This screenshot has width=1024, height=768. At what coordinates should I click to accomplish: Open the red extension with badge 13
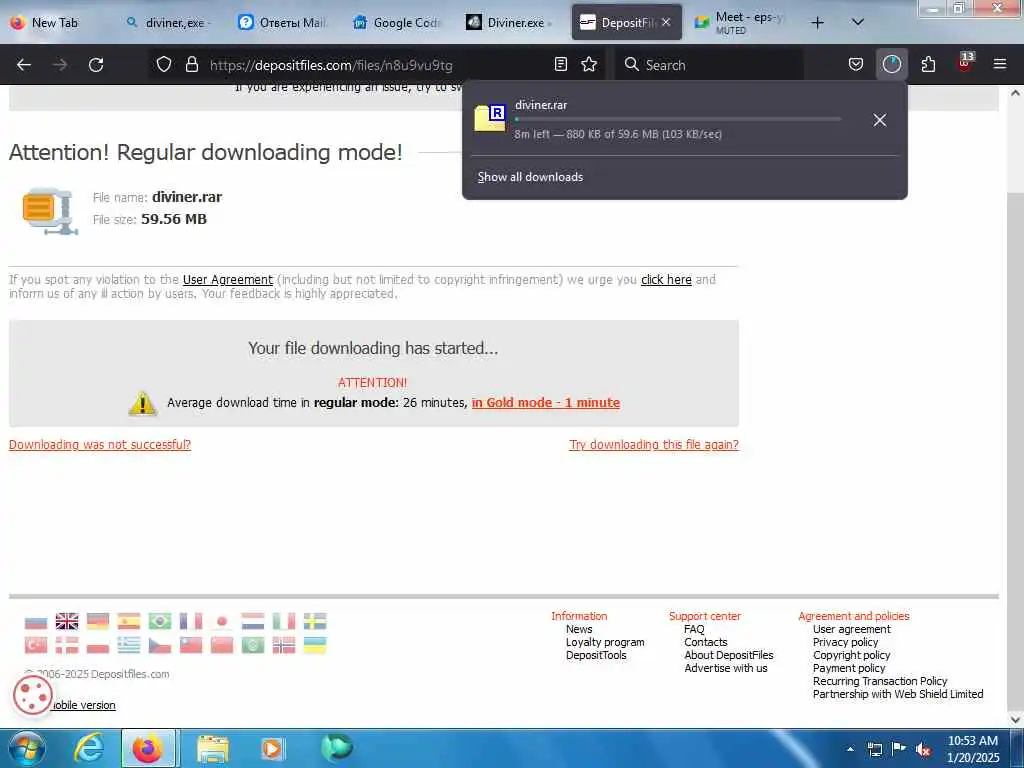[965, 63]
